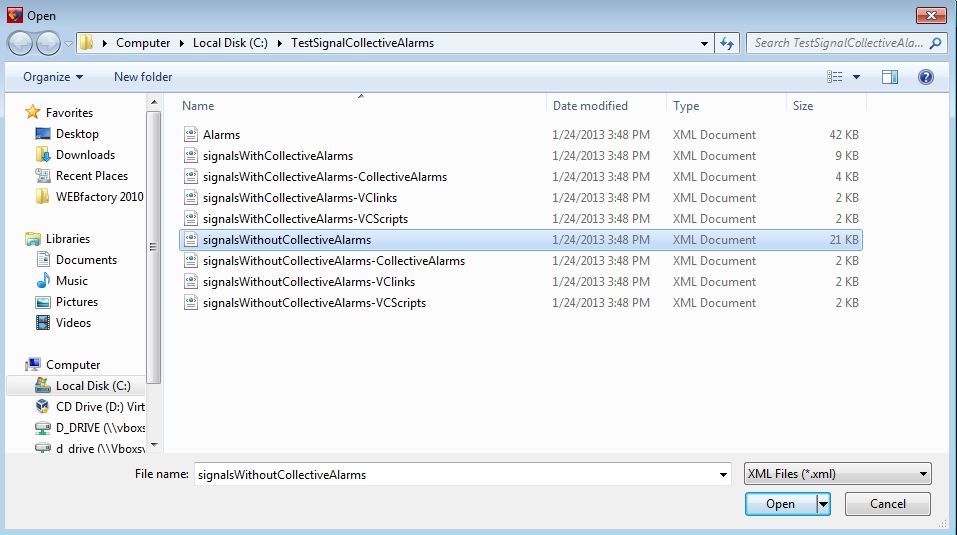Open the Videos library

pos(63,323)
